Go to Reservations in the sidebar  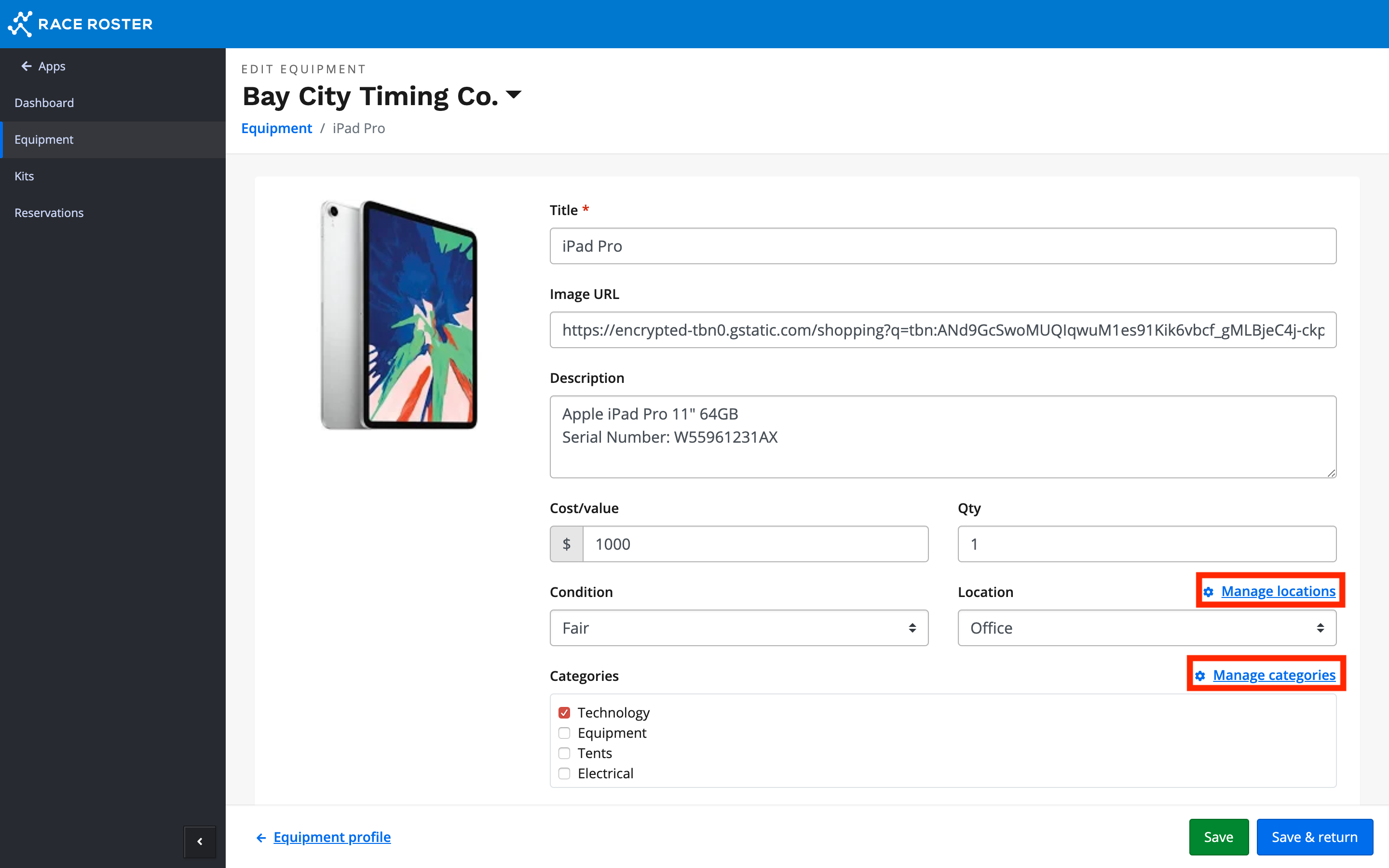(49, 212)
